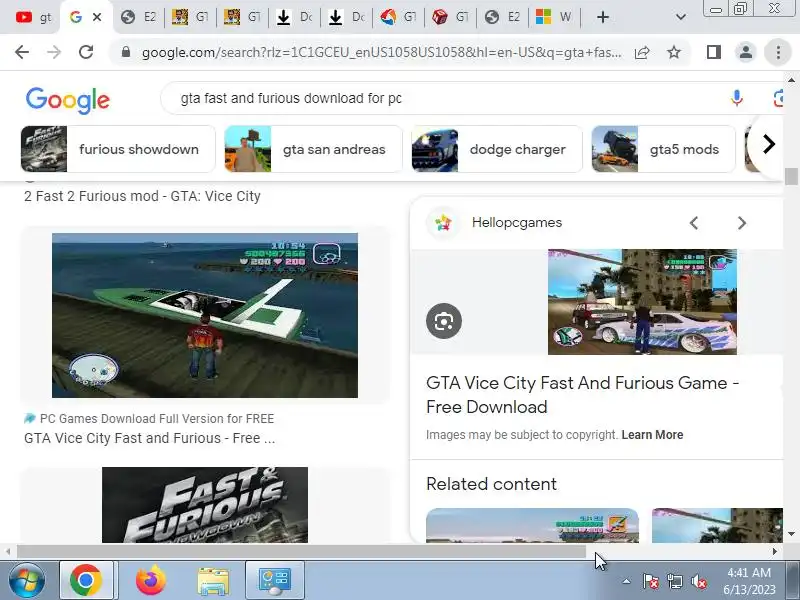Bookmark this page with star
Screen dimensions: 800x600
coord(674,52)
